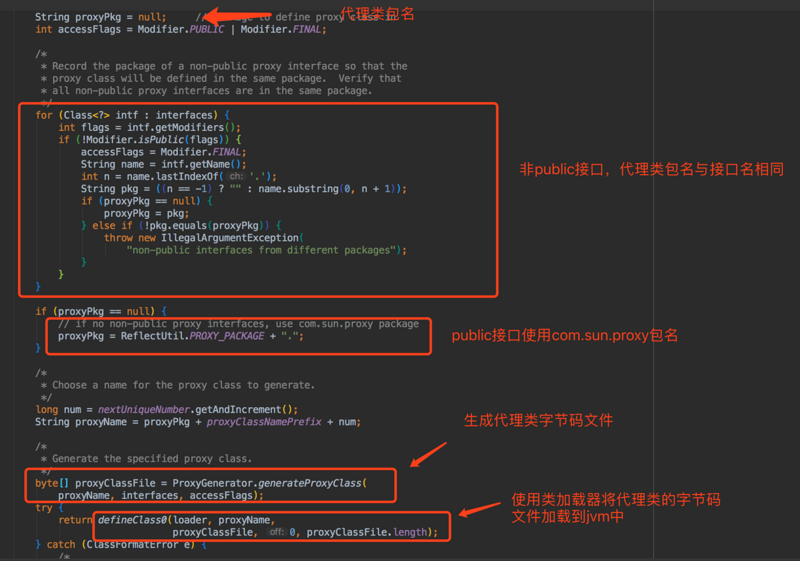Click the IllegalArgumentException class name
The image size is (800, 561).
230,238
